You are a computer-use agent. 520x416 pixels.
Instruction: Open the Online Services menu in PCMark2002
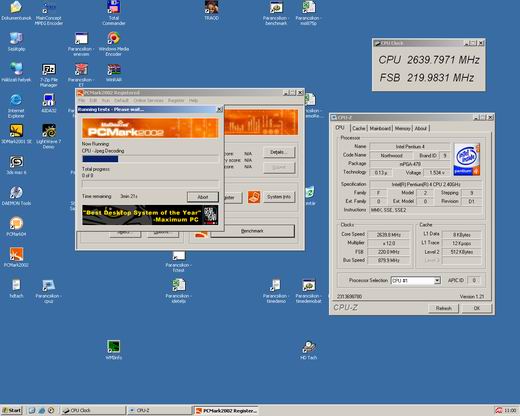click(148, 100)
